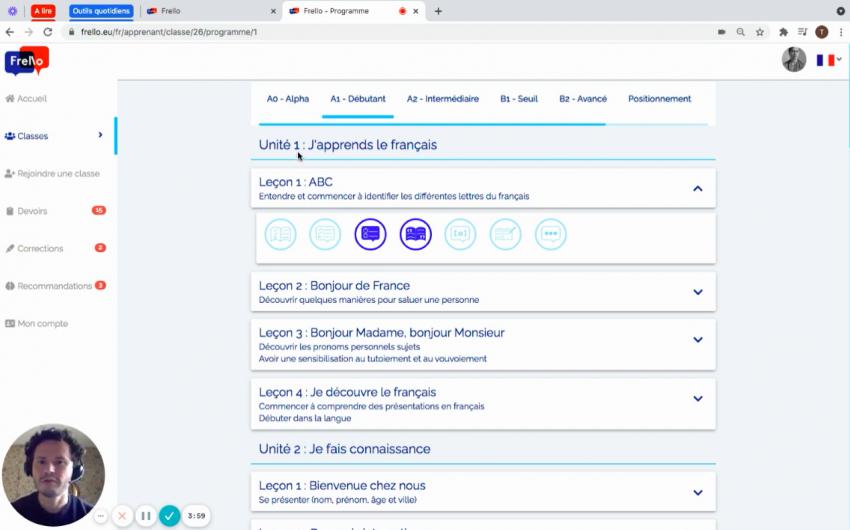Close the first Frello browser tab

(273, 11)
